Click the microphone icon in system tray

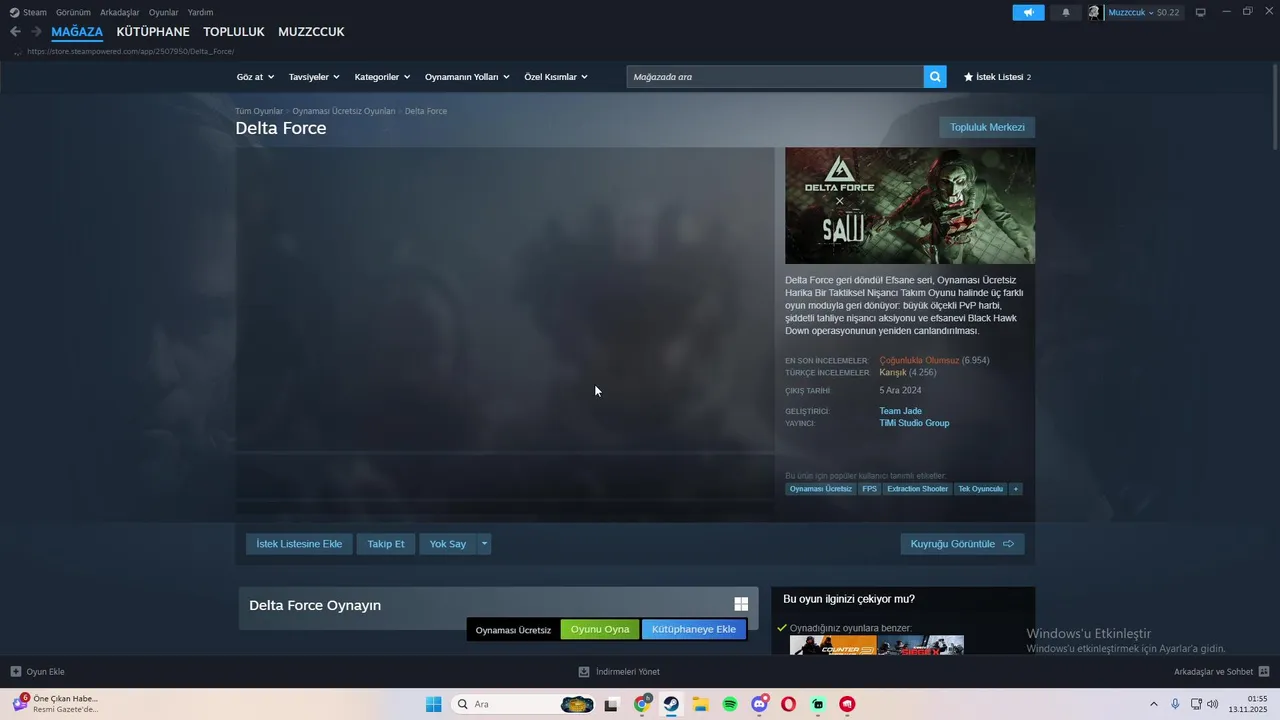pos(1175,704)
